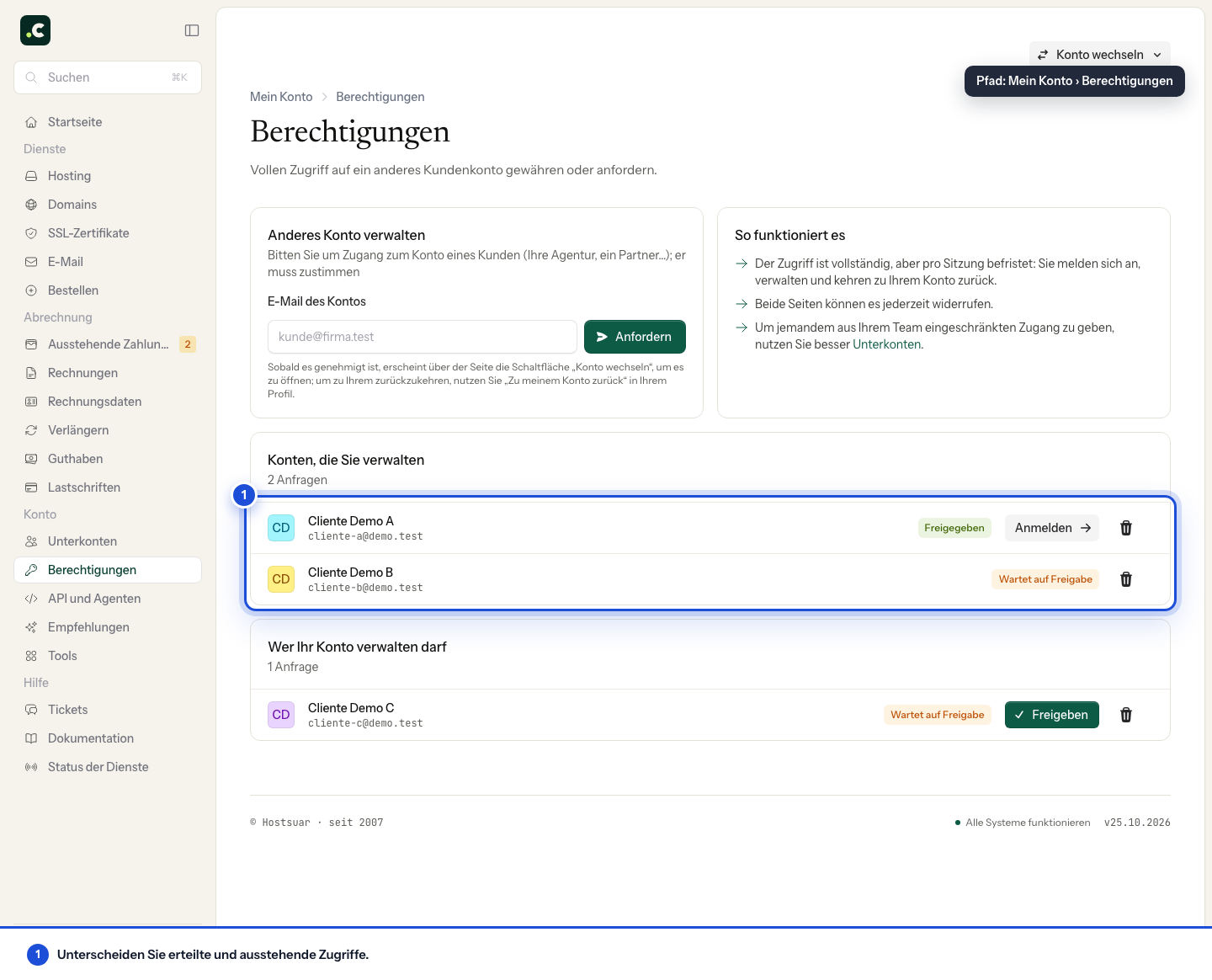The width and height of the screenshot is (1212, 980).
Task: Open SSL-Zertifikate page
Action: coord(108,233)
